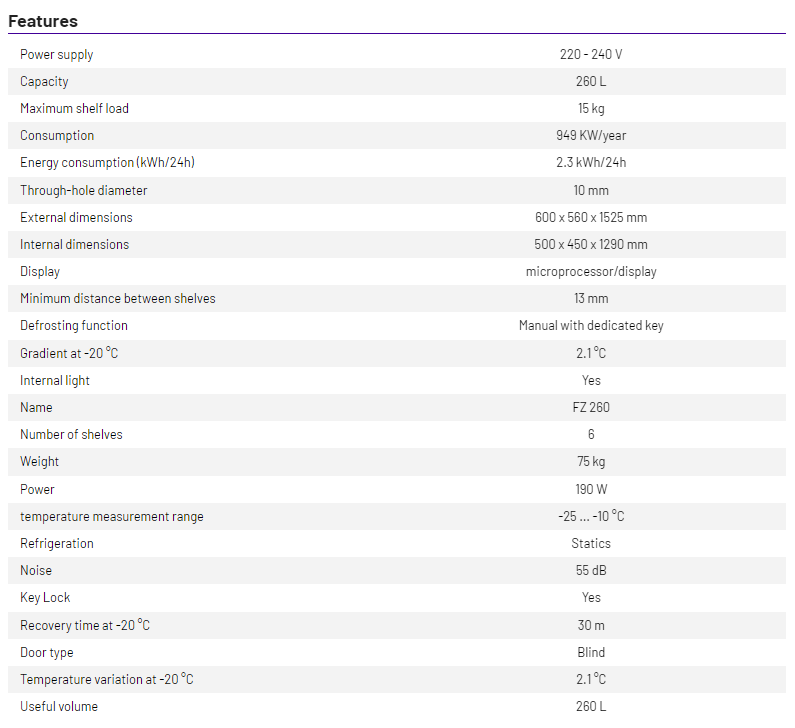Select the microprocessor/display value
Image resolution: width=795 pixels, height=728 pixels.
(591, 271)
